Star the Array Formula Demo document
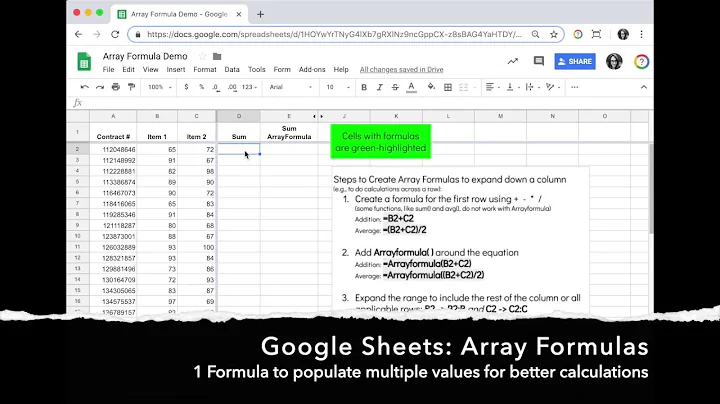The image size is (720, 404). coord(202,56)
